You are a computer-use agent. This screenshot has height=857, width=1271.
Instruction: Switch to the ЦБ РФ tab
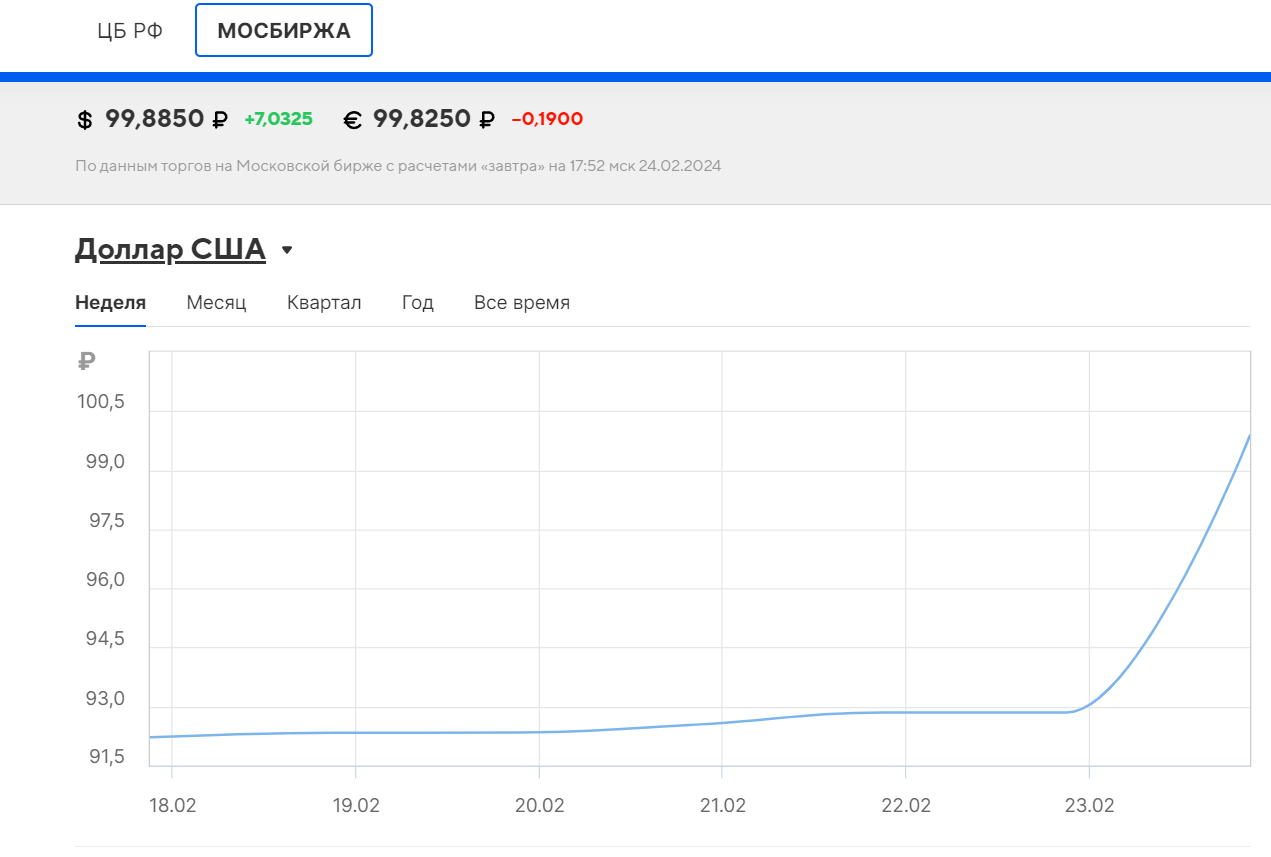point(130,31)
